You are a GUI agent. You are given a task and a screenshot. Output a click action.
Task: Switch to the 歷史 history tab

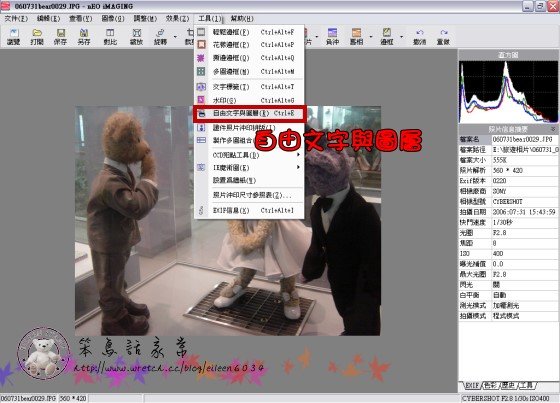pos(509,386)
